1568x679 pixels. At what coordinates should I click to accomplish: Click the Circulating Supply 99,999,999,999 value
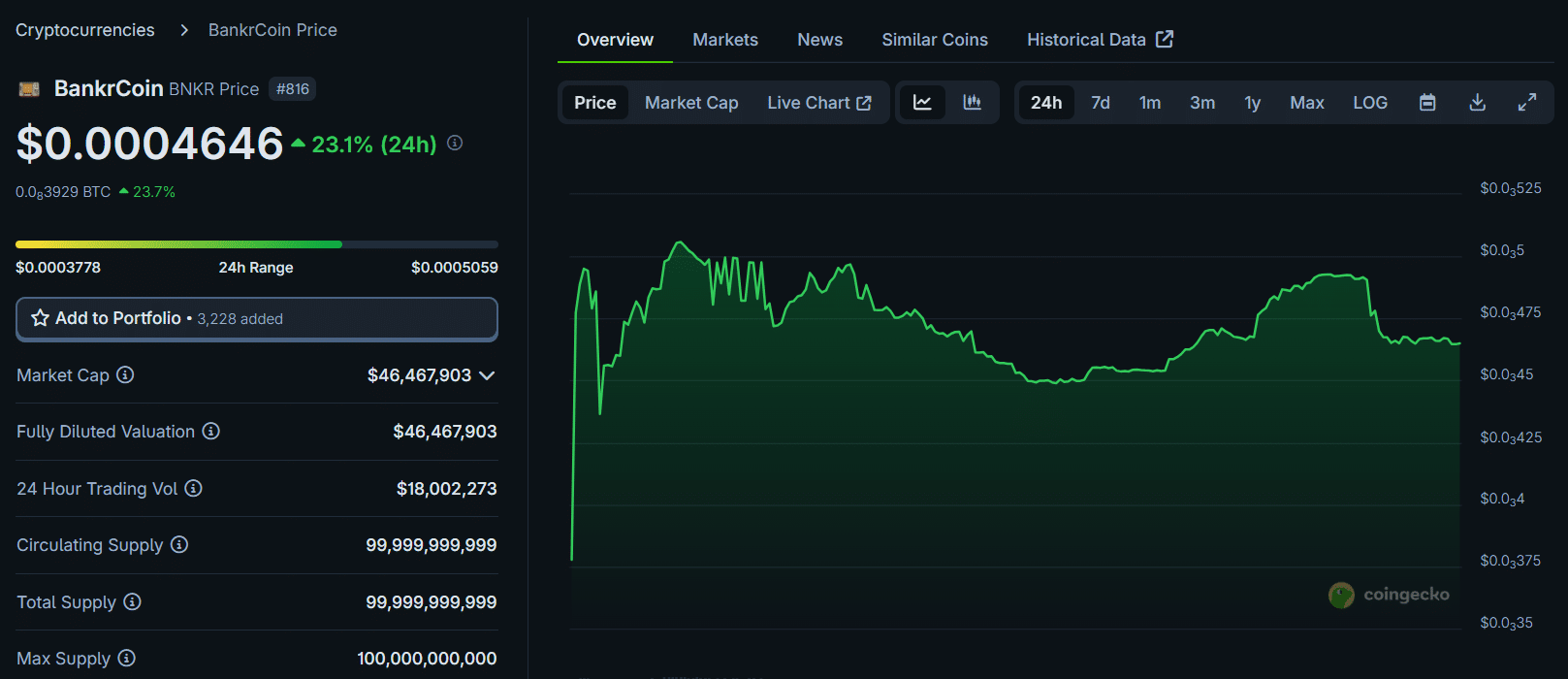[432, 545]
